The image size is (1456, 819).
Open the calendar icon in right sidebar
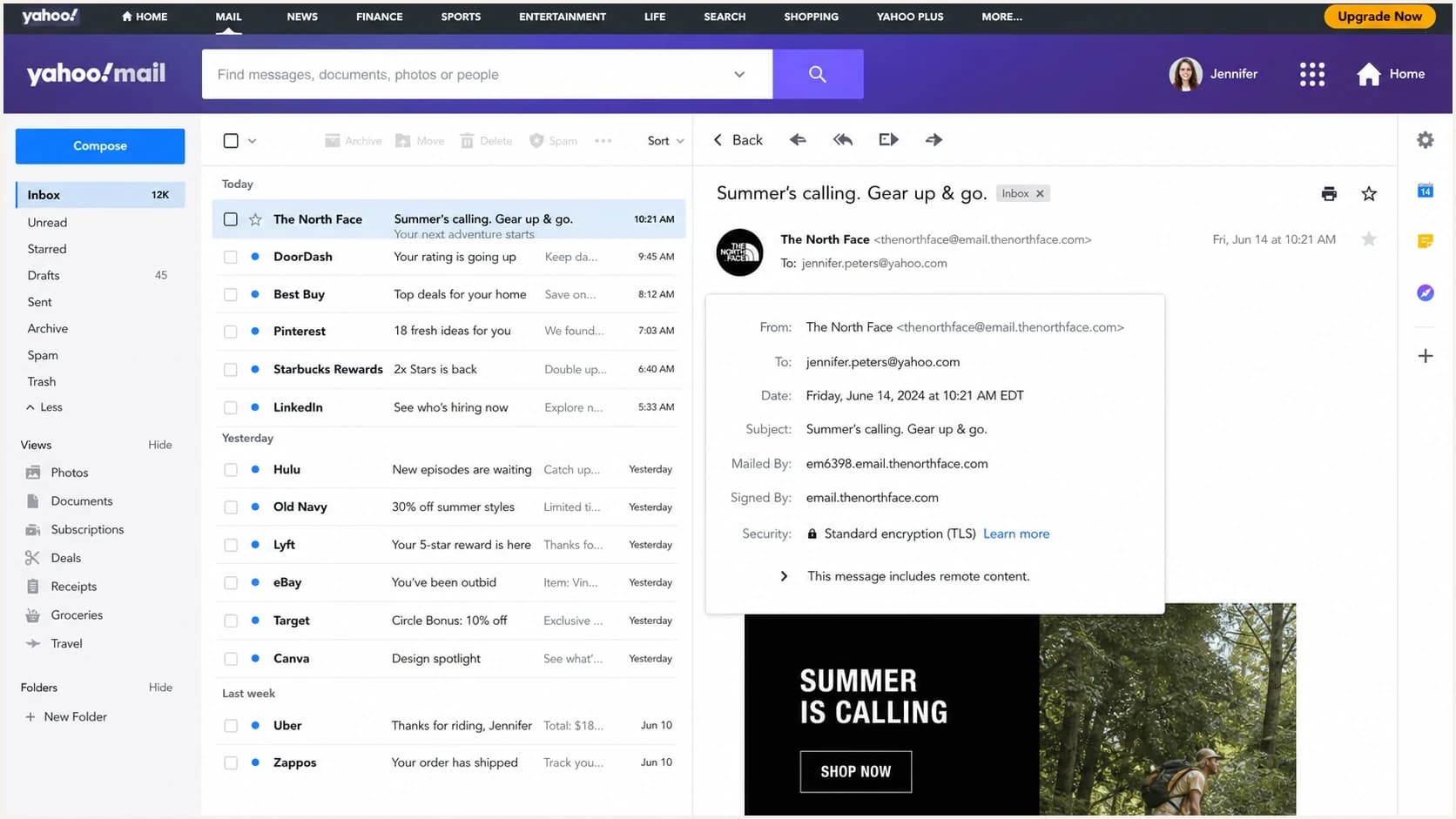click(1425, 191)
